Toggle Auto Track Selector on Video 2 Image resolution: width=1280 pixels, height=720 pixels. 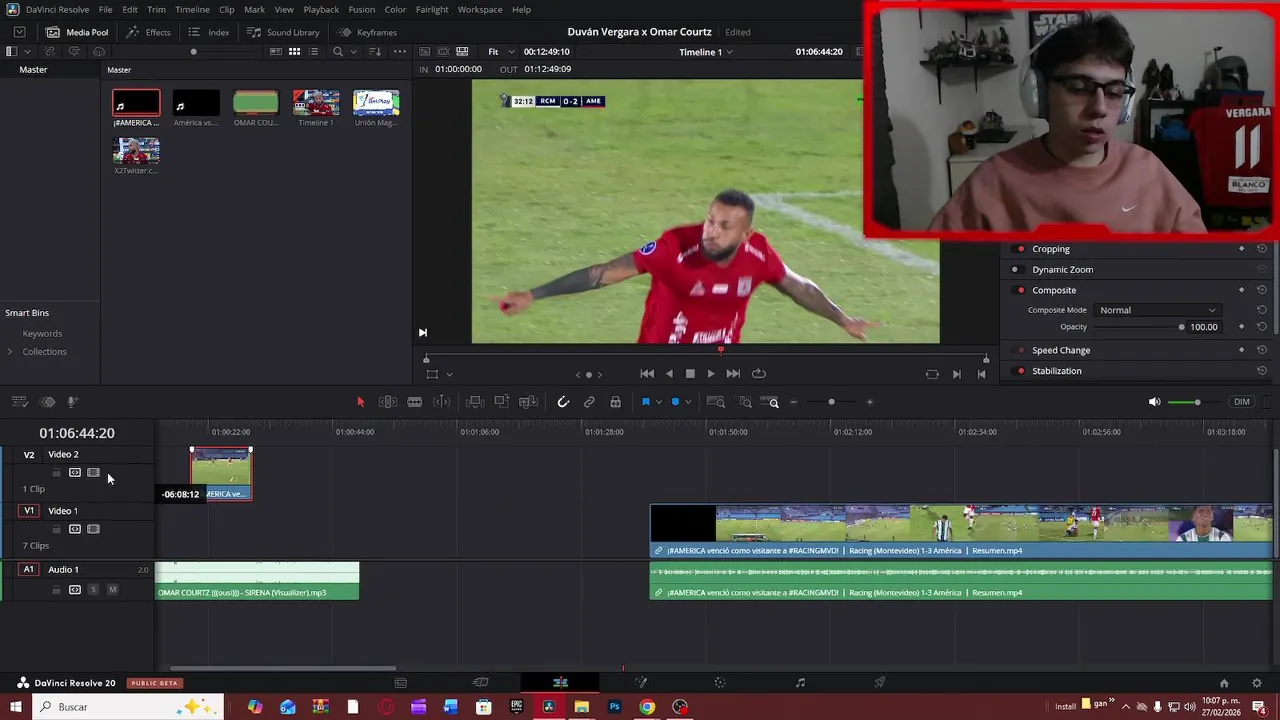pyautogui.click(x=75, y=473)
